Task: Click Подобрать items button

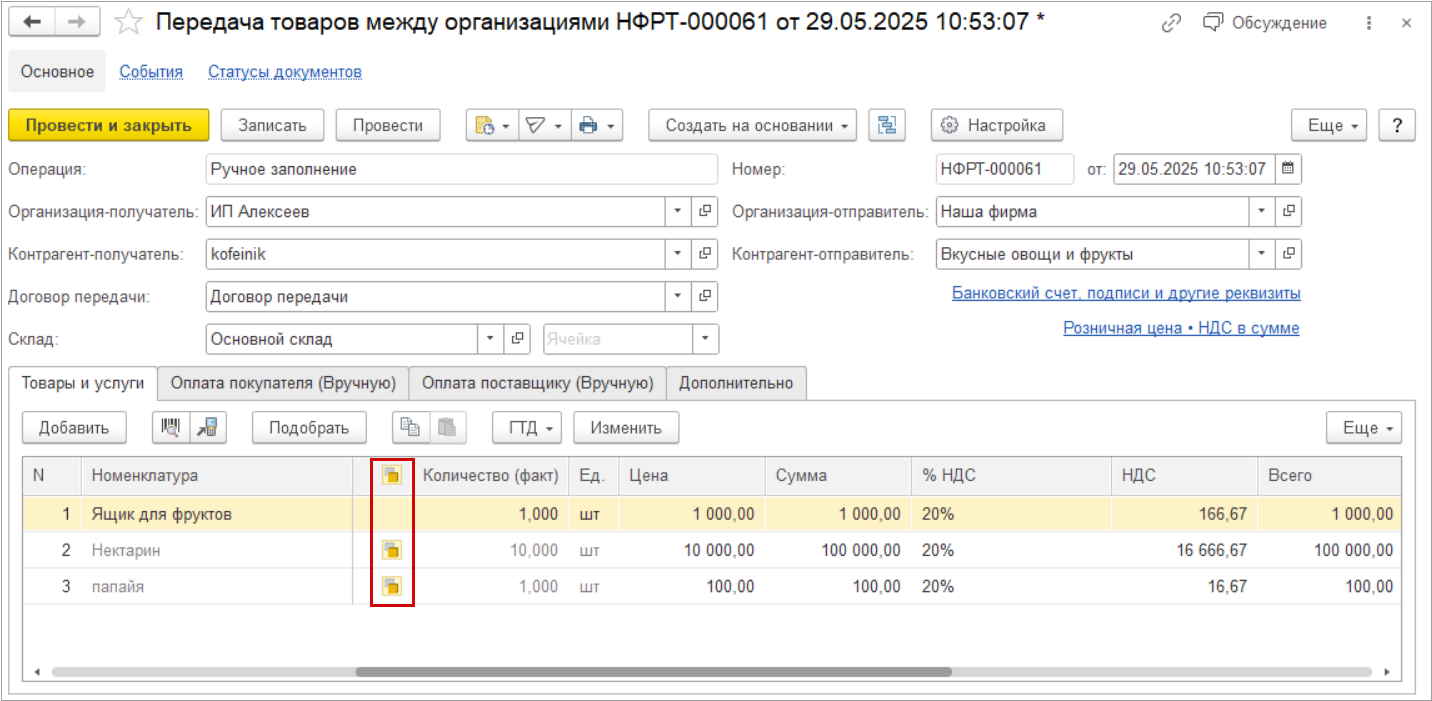Action: pyautogui.click(x=309, y=428)
